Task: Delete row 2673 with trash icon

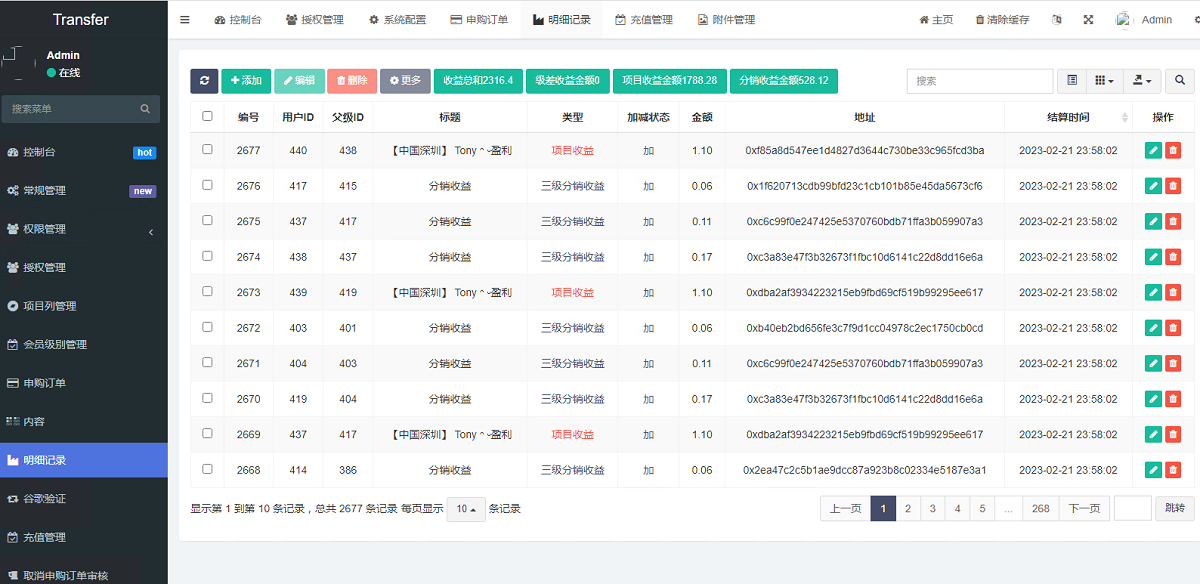Action: coord(1173,292)
